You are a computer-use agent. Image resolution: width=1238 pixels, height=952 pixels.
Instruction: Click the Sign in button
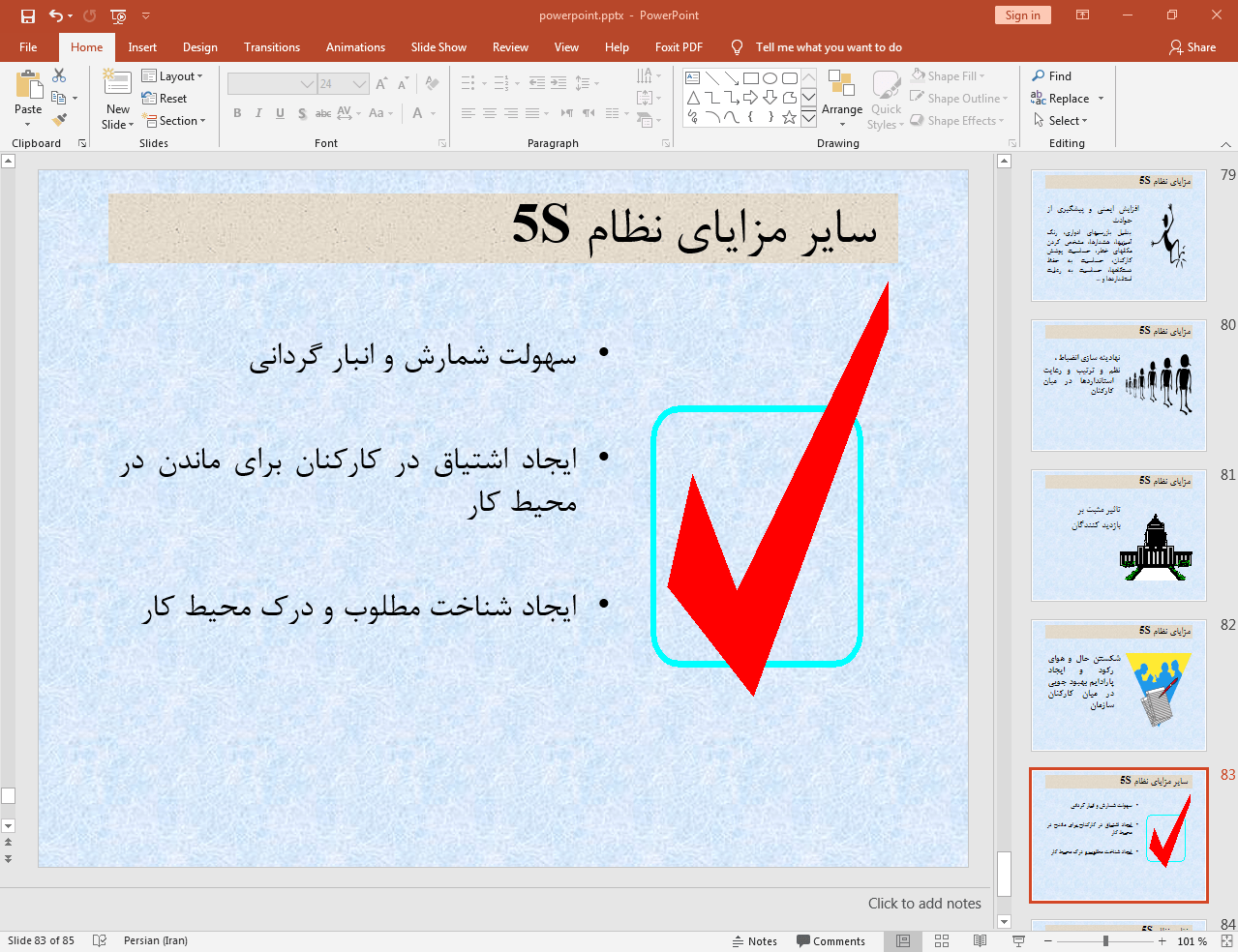click(x=1022, y=15)
